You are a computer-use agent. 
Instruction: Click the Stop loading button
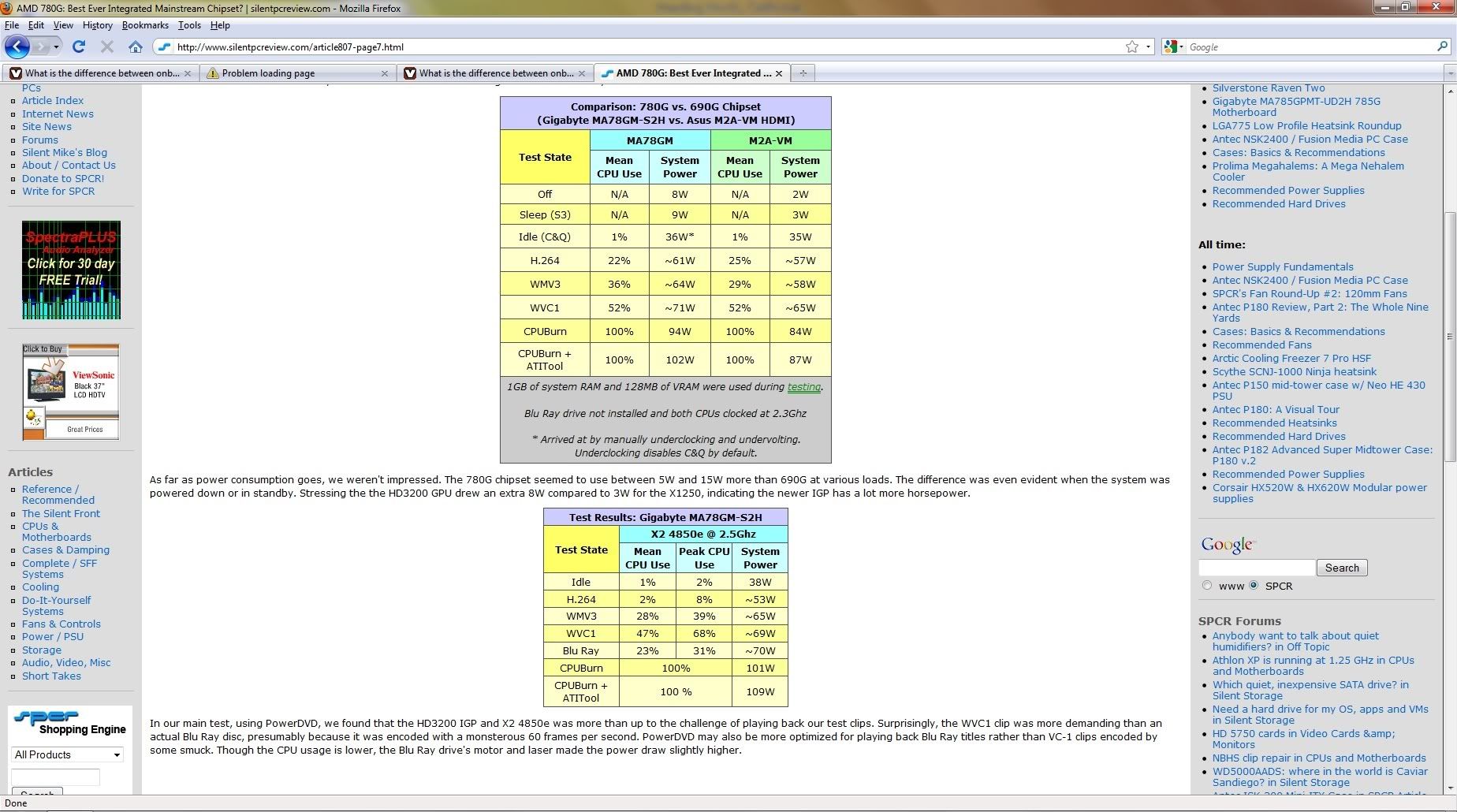tap(107, 47)
